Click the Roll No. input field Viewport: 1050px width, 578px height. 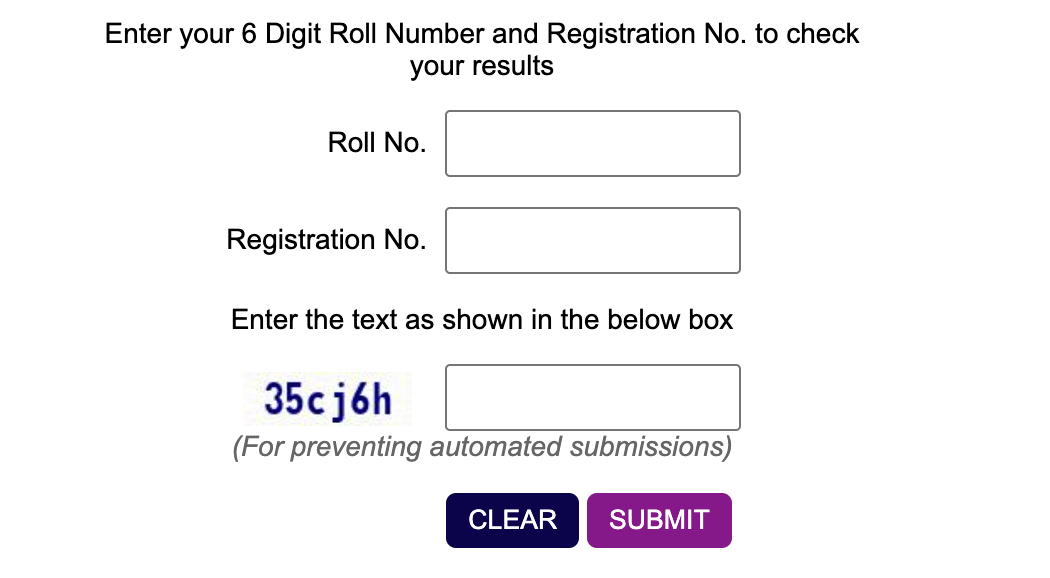(592, 144)
